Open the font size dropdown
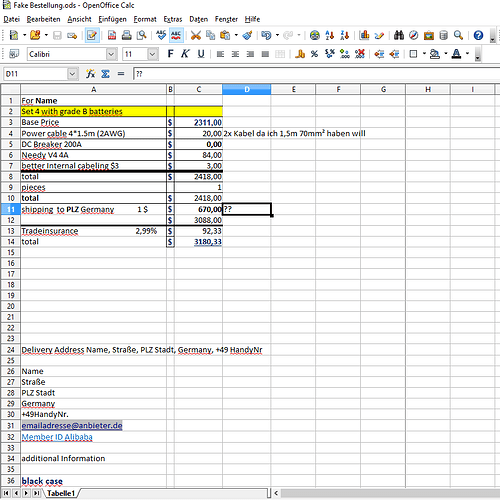The image size is (500, 500). [152, 54]
